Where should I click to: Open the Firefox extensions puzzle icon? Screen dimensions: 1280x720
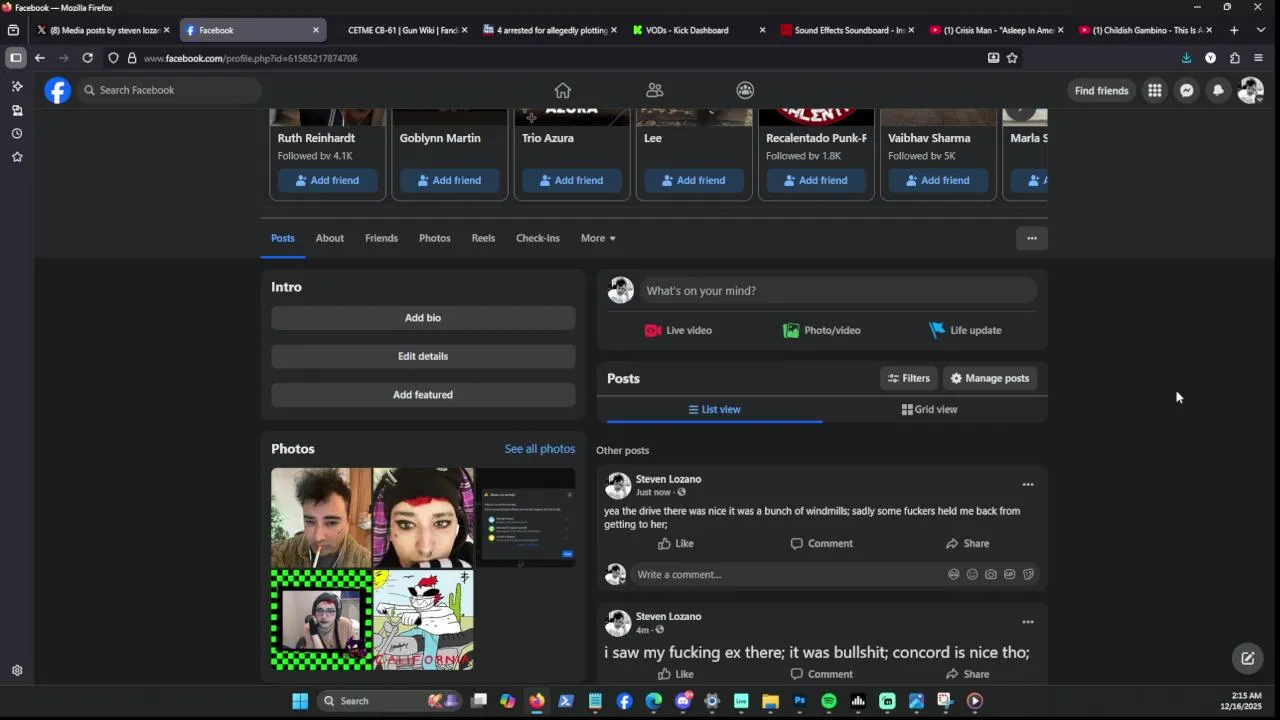point(1234,58)
